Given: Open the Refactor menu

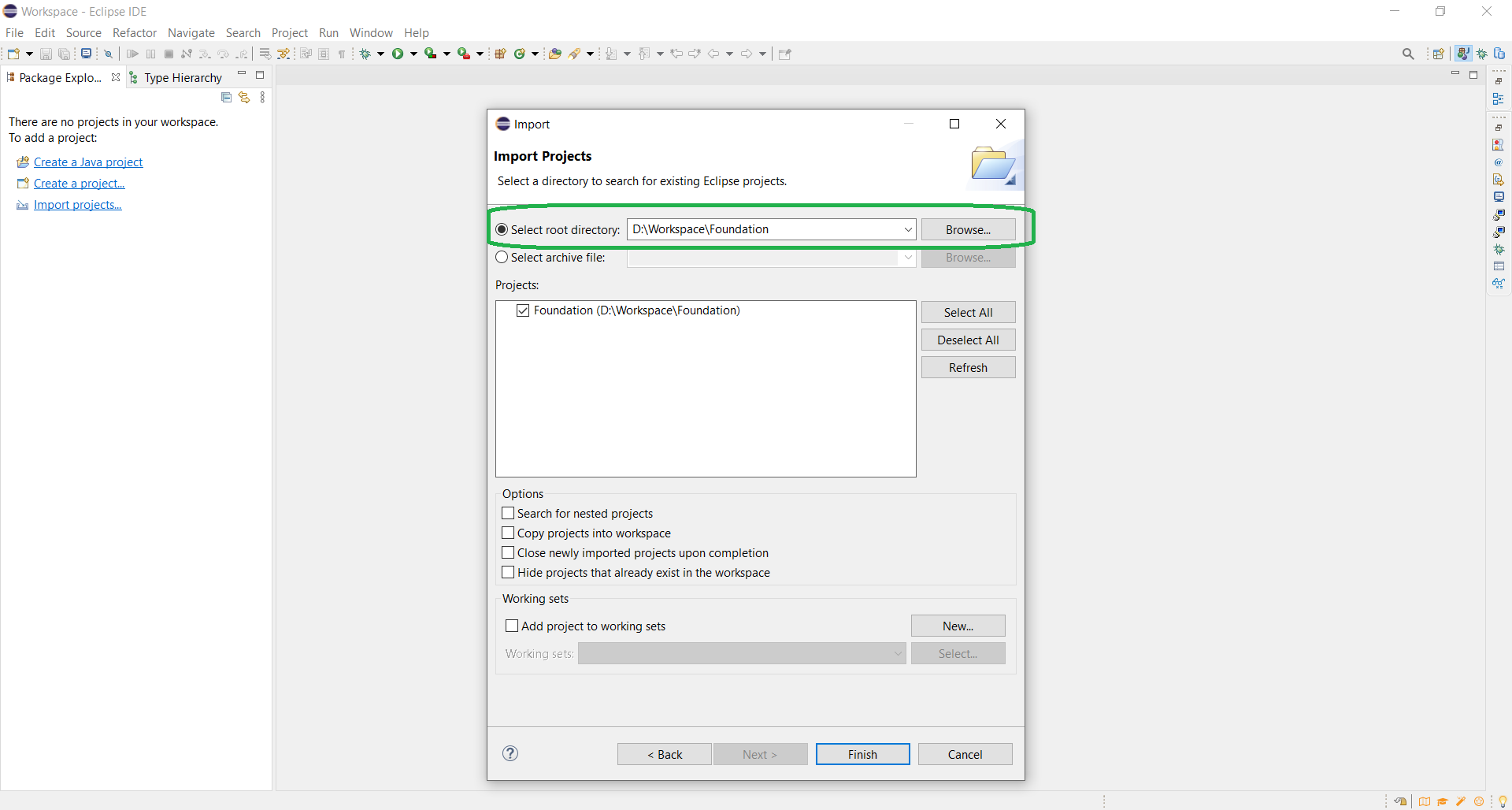Looking at the screenshot, I should click(x=135, y=32).
